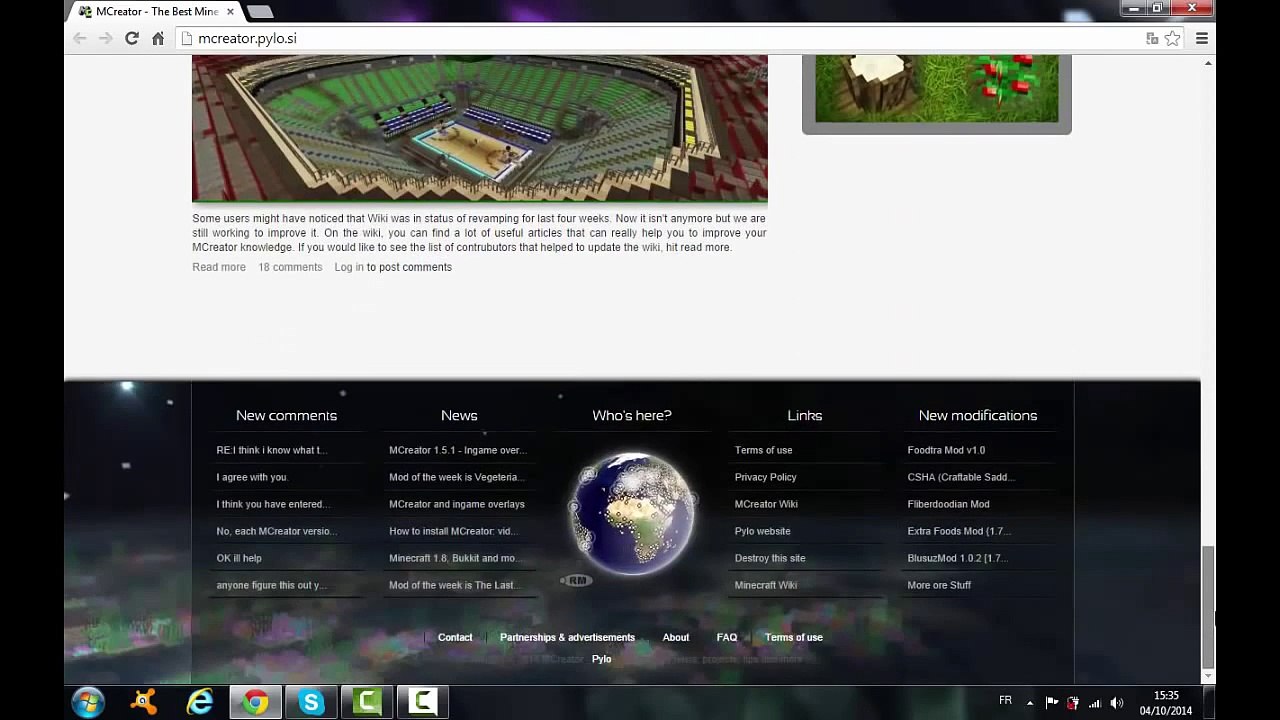Screen dimensions: 1280x720
Task: Open Privacy Policy link
Action: (765, 477)
